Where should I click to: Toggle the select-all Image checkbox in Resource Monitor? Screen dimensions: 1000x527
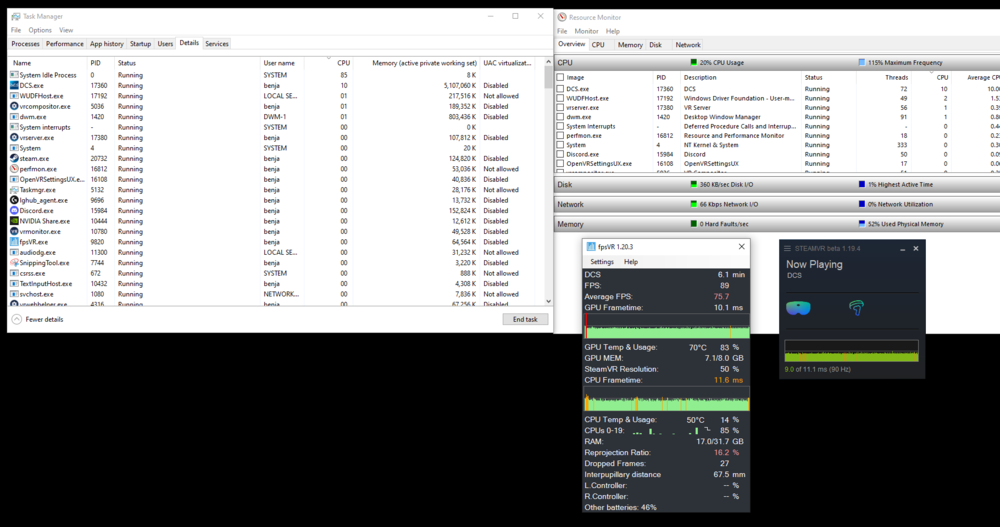click(x=560, y=78)
